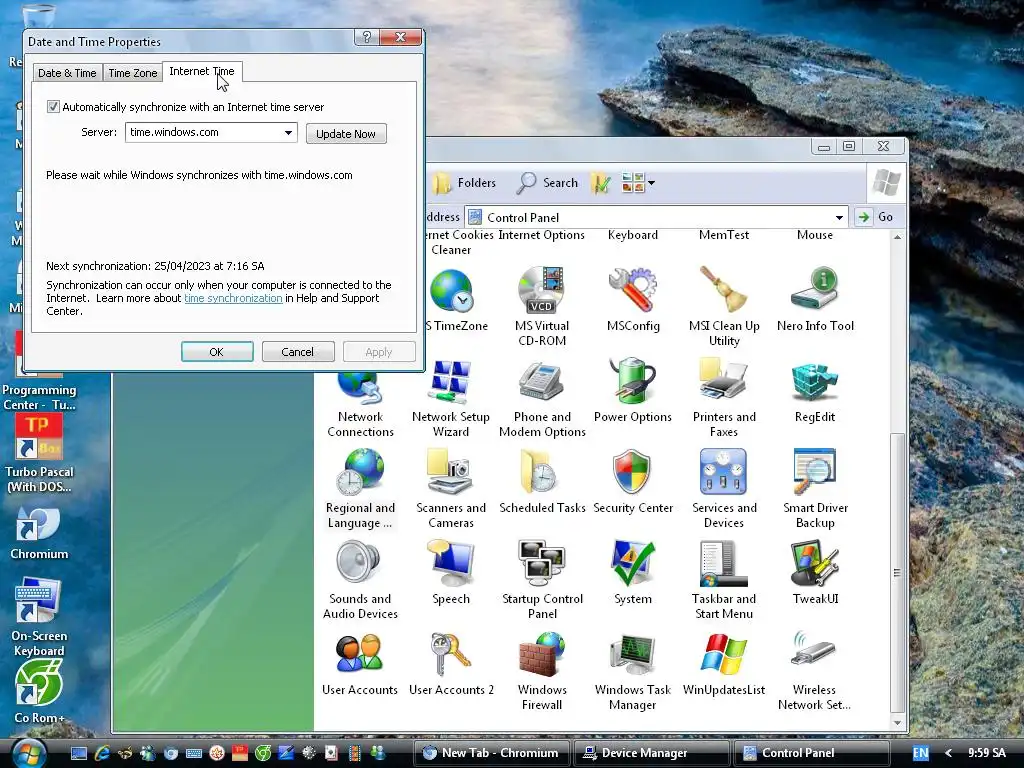This screenshot has width=1024, height=768.
Task: Open the Co Rom+ desktop shortcut
Action: [x=39, y=692]
